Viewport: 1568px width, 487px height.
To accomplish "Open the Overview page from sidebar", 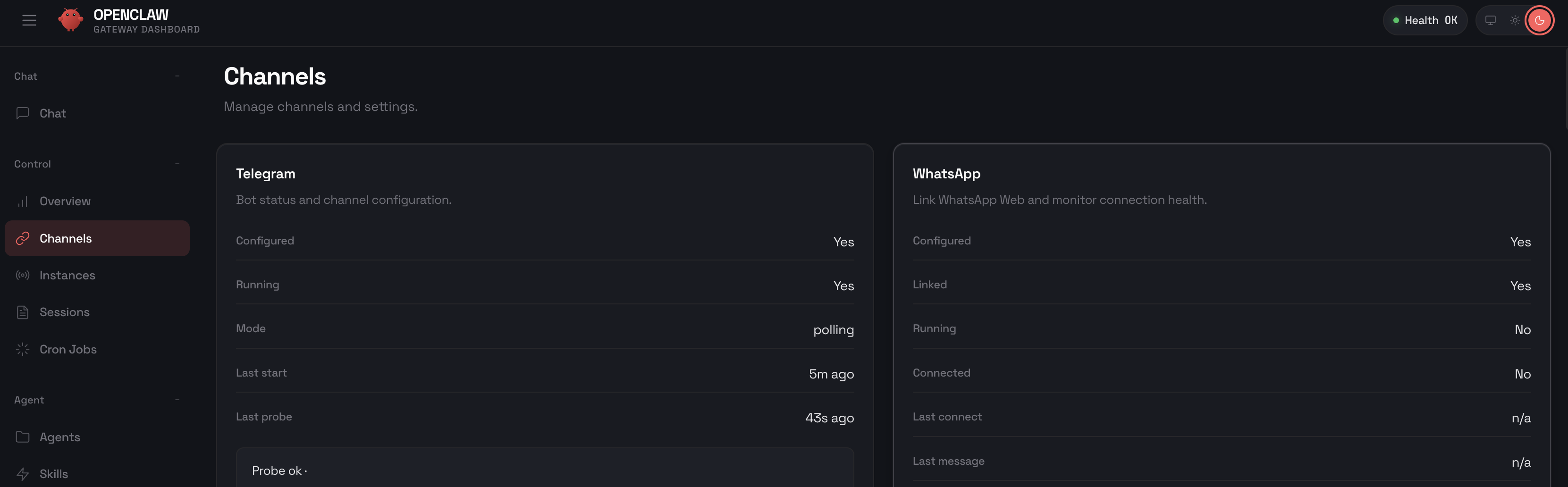I will point(65,201).
